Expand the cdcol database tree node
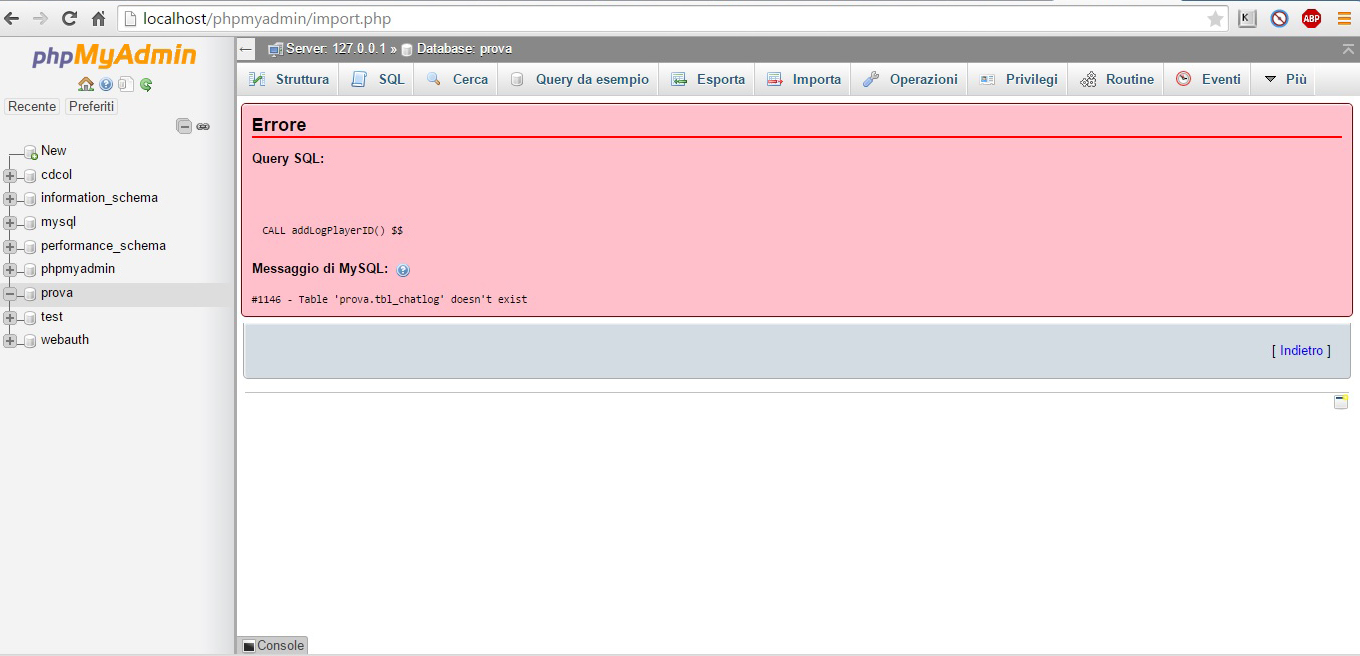This screenshot has height=656, width=1360. [11, 175]
